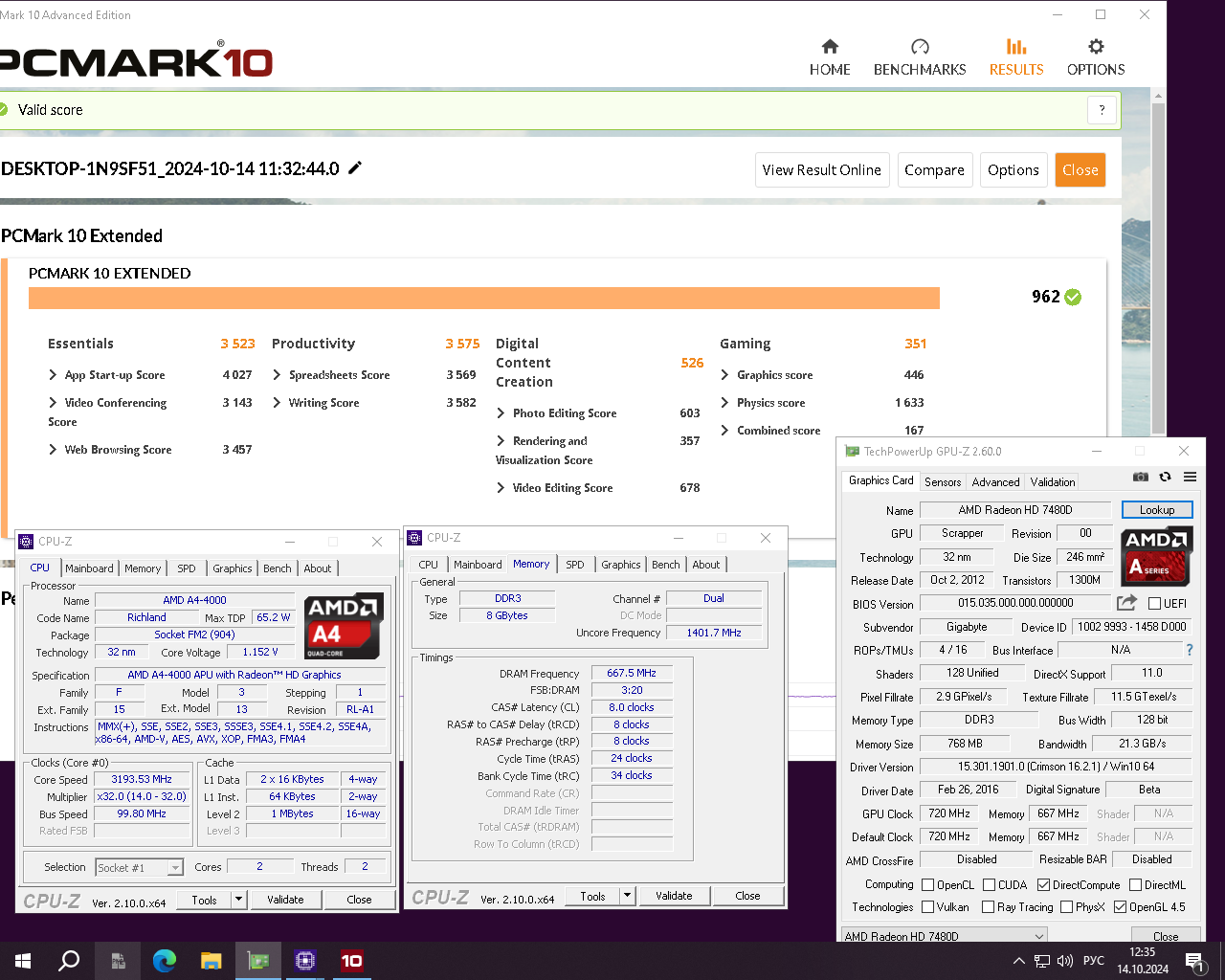The height and width of the screenshot is (980, 1225).
Task: Click the Lookup button in GPU-Z
Action: pos(1157,510)
